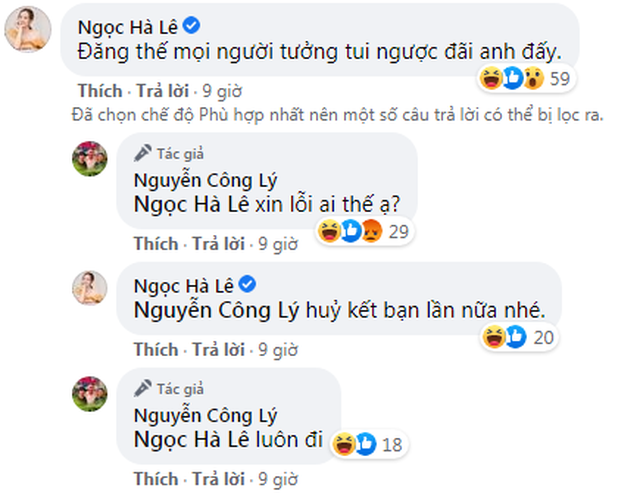The width and height of the screenshot is (640, 494).
Task: Click the reaction icons beside the count 18
Action: click(x=354, y=444)
